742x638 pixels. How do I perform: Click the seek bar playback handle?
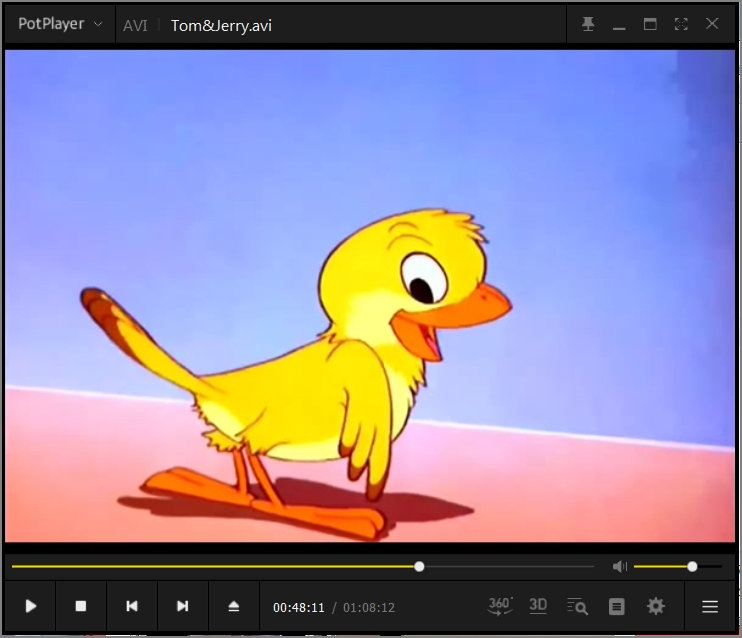click(419, 567)
